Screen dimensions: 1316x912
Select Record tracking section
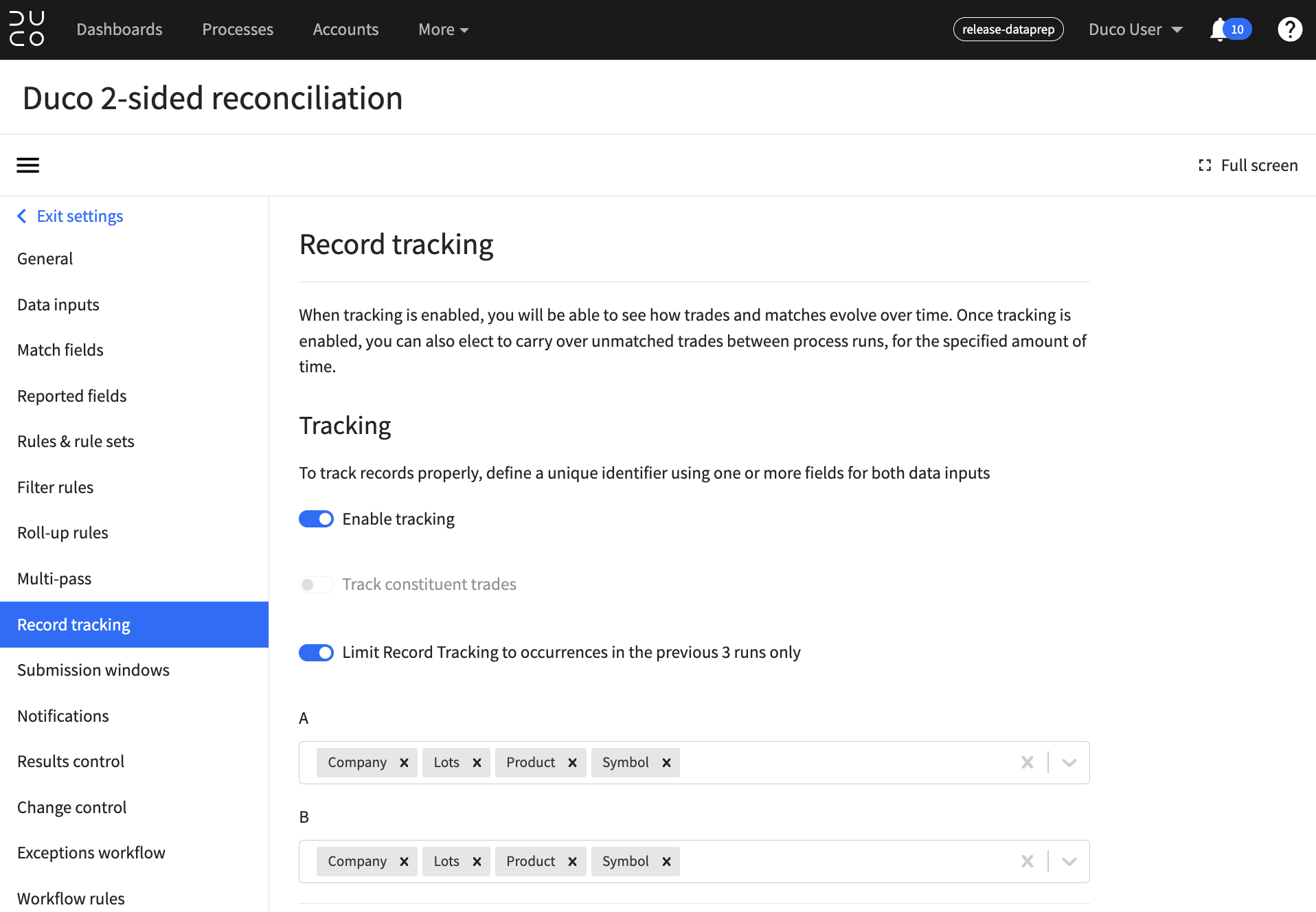(x=134, y=625)
